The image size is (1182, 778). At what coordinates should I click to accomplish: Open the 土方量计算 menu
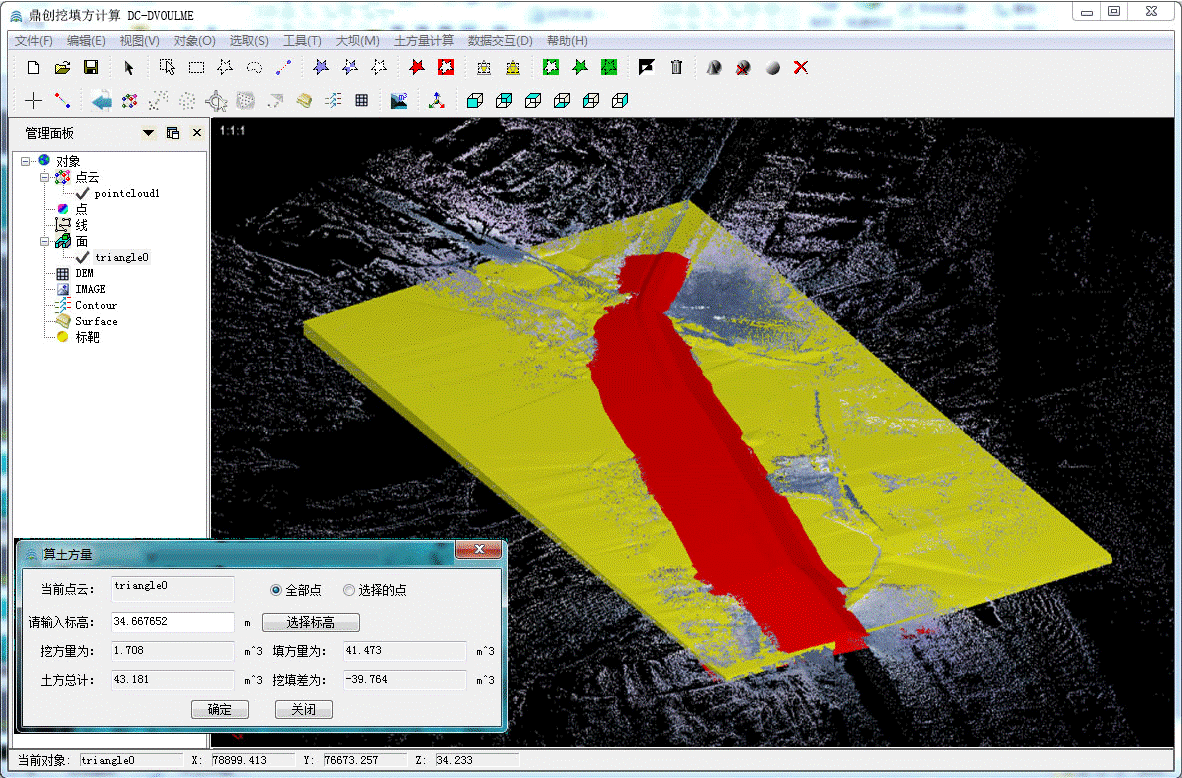424,41
